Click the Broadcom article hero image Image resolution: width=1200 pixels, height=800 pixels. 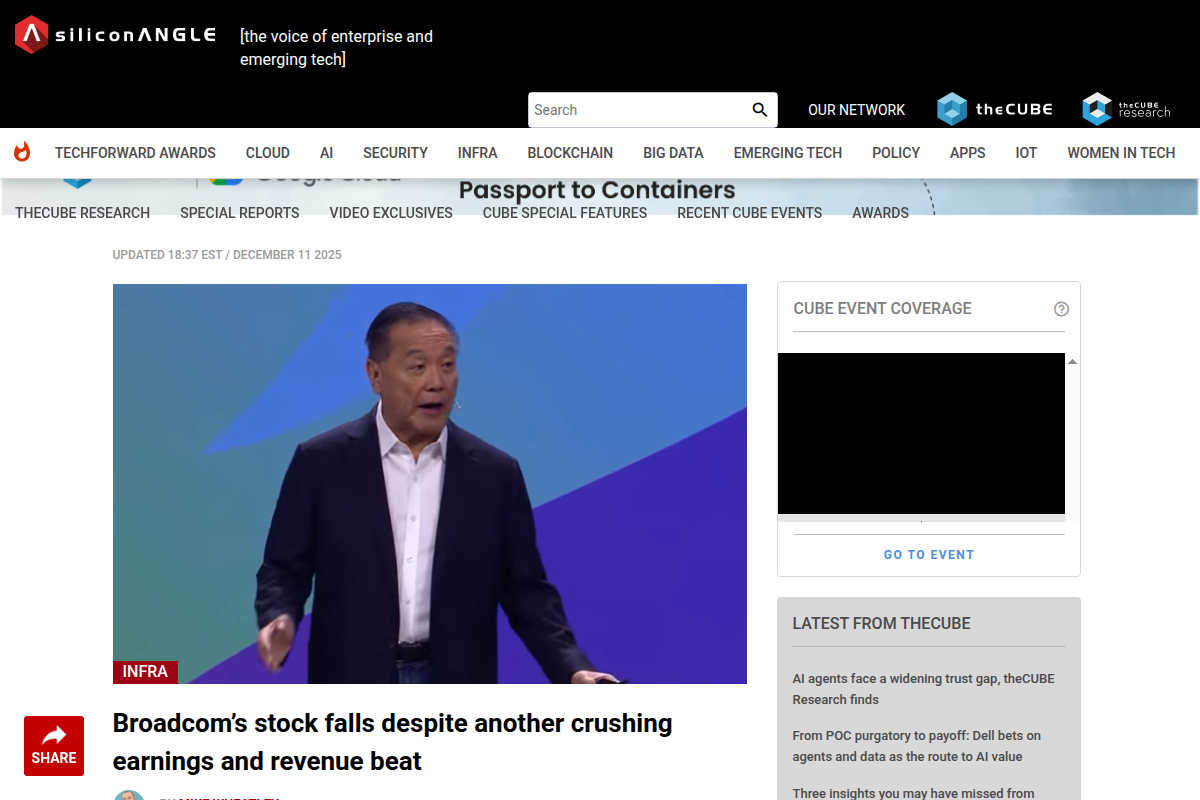coord(430,484)
